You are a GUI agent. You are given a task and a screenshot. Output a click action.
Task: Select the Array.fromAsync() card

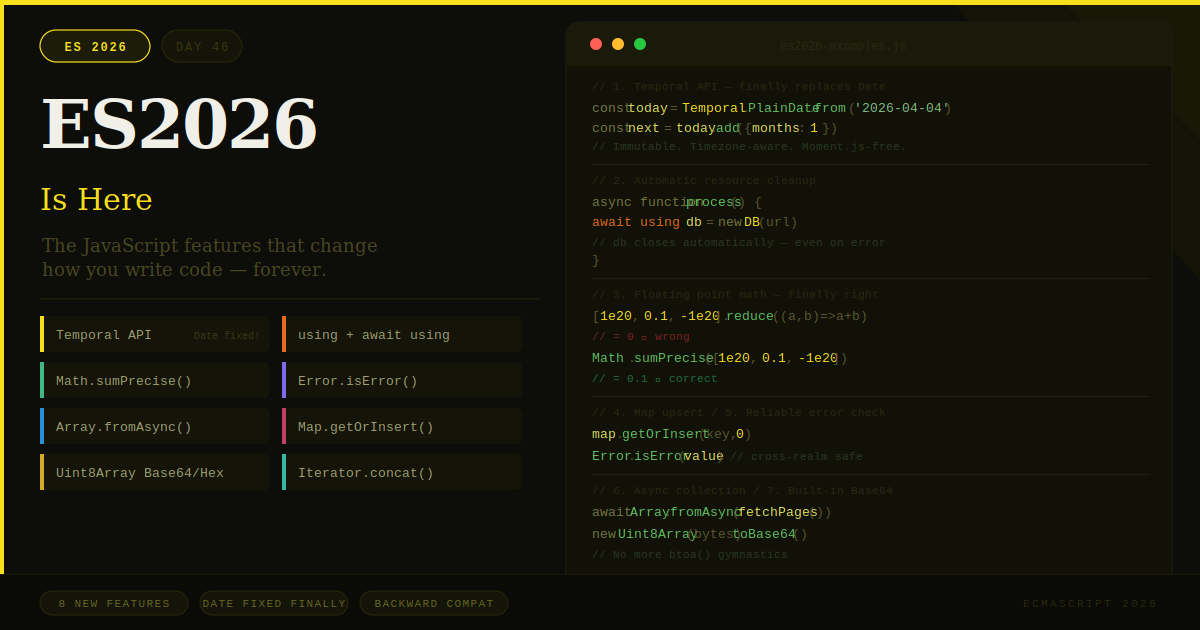tap(154, 426)
